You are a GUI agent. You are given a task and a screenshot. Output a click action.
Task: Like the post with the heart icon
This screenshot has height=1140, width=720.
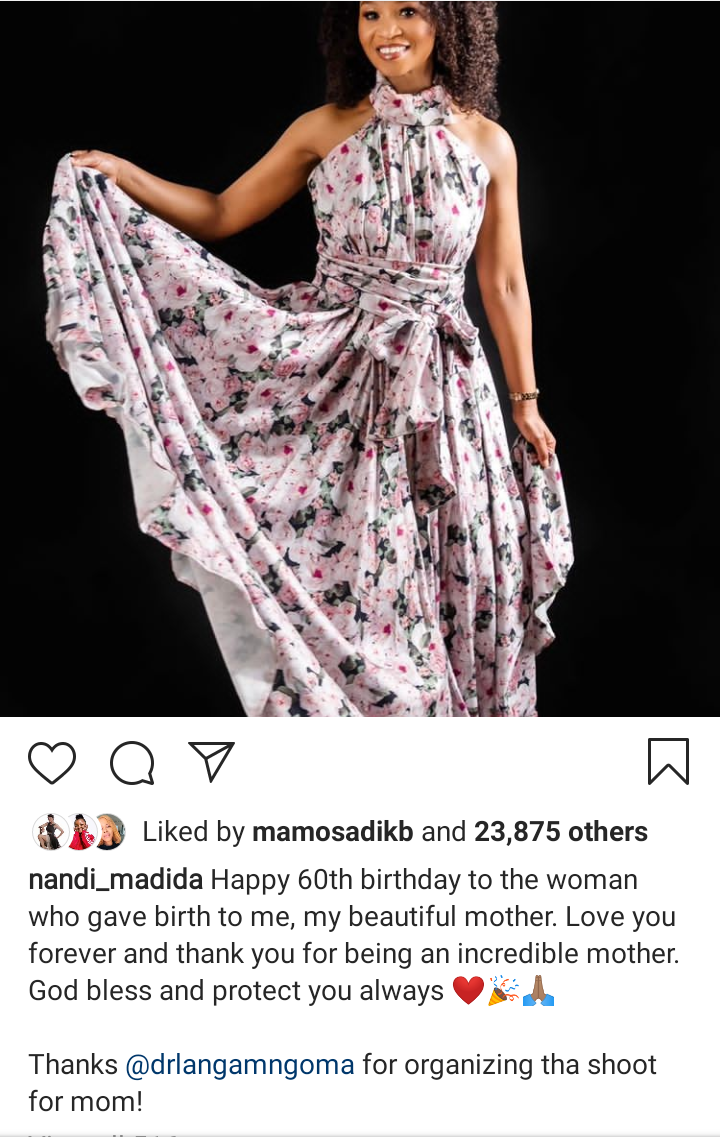tap(52, 763)
